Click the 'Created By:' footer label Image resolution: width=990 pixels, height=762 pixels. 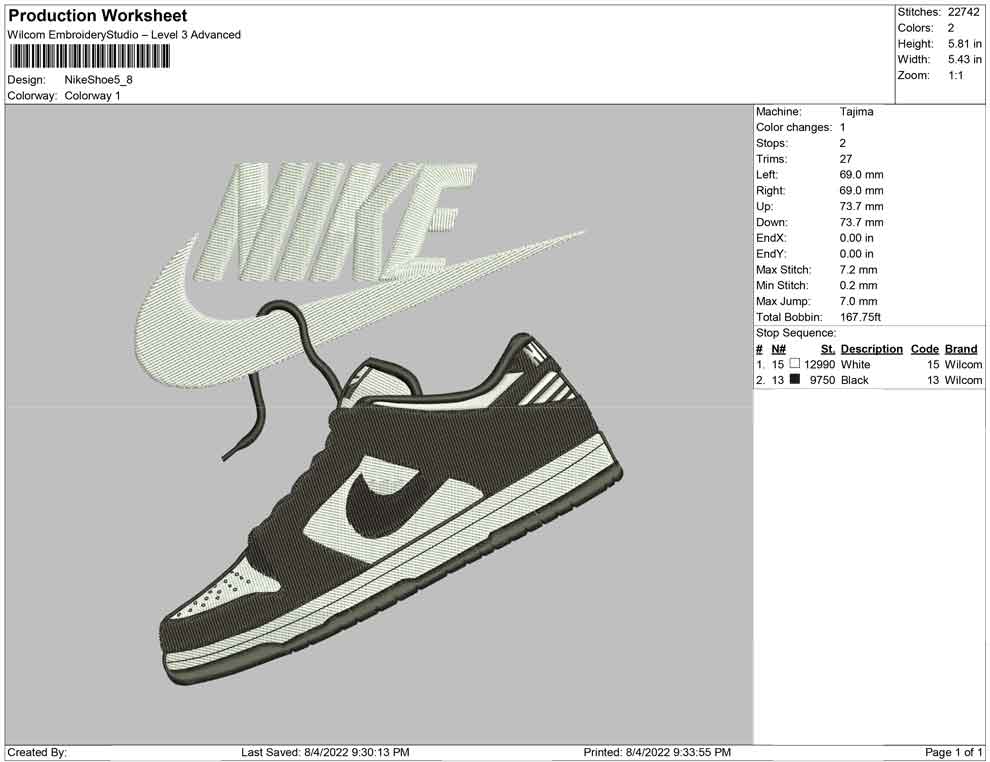[37, 752]
